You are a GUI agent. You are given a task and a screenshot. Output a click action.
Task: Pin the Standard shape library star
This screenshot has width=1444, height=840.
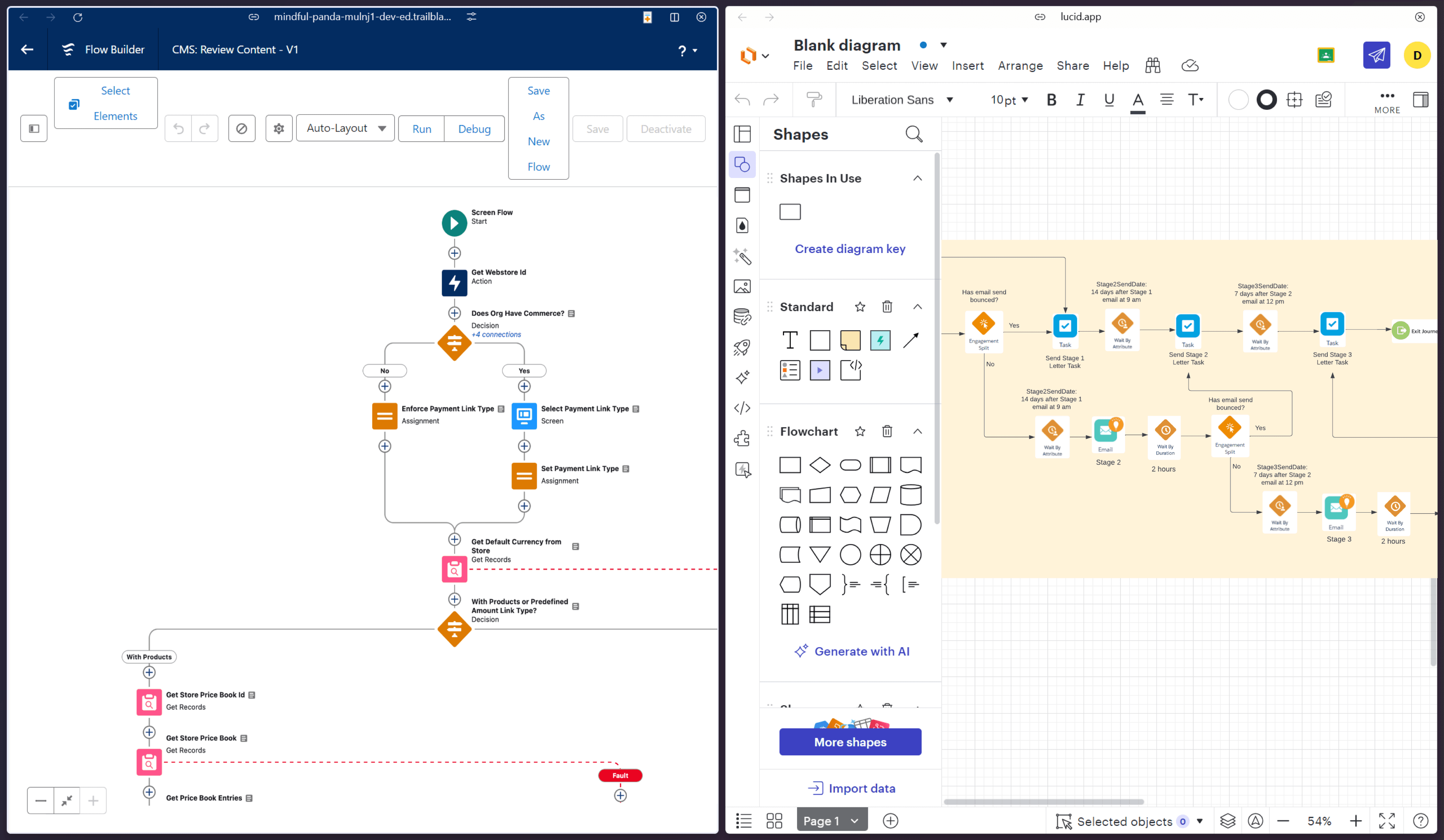point(859,307)
